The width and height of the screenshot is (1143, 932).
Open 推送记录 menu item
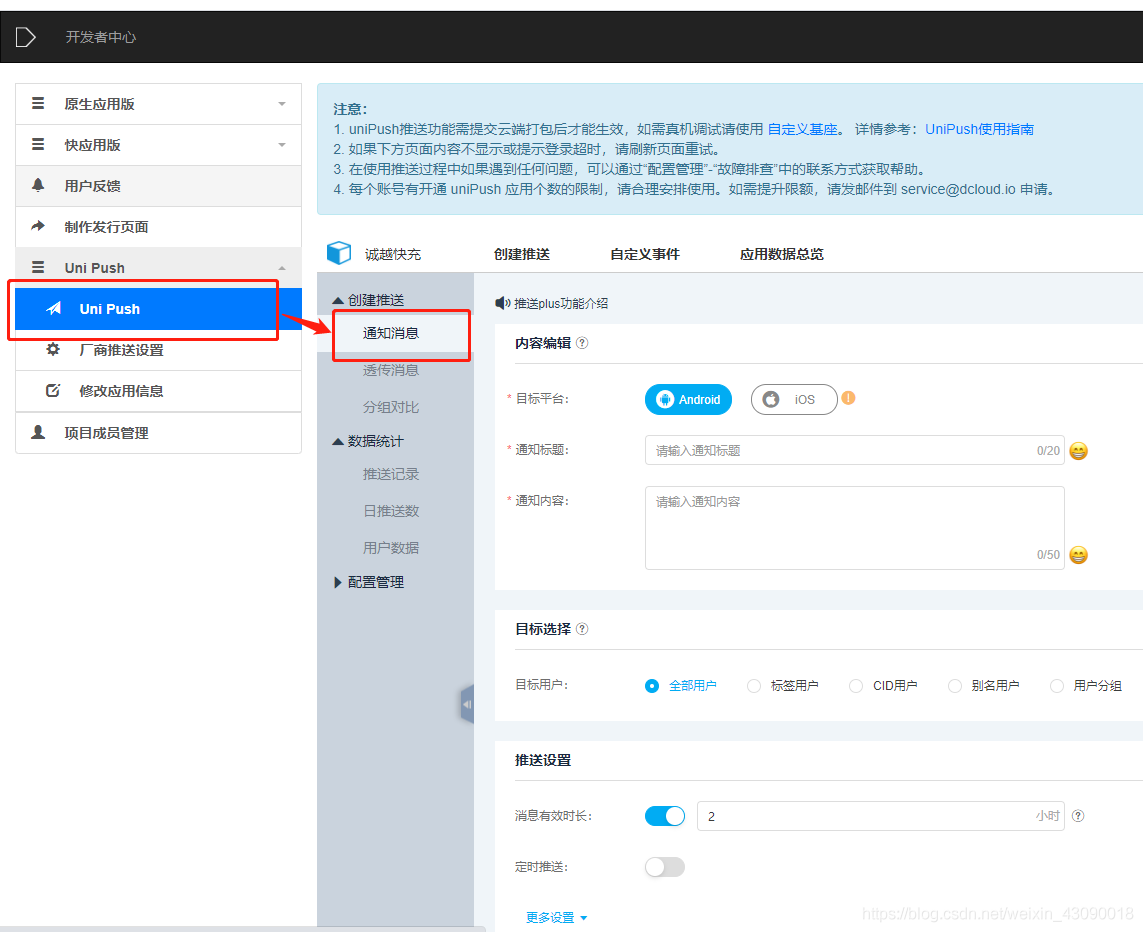coord(391,474)
